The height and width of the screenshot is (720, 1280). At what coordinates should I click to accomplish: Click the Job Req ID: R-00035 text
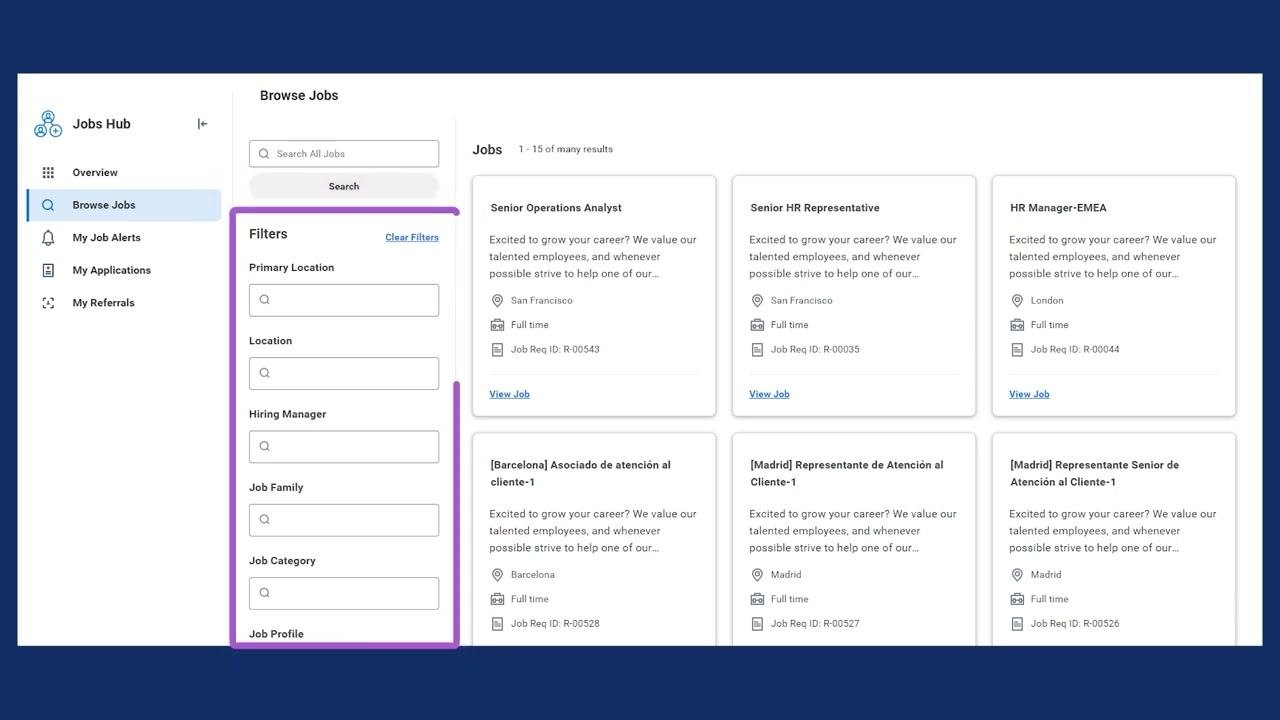tap(815, 350)
